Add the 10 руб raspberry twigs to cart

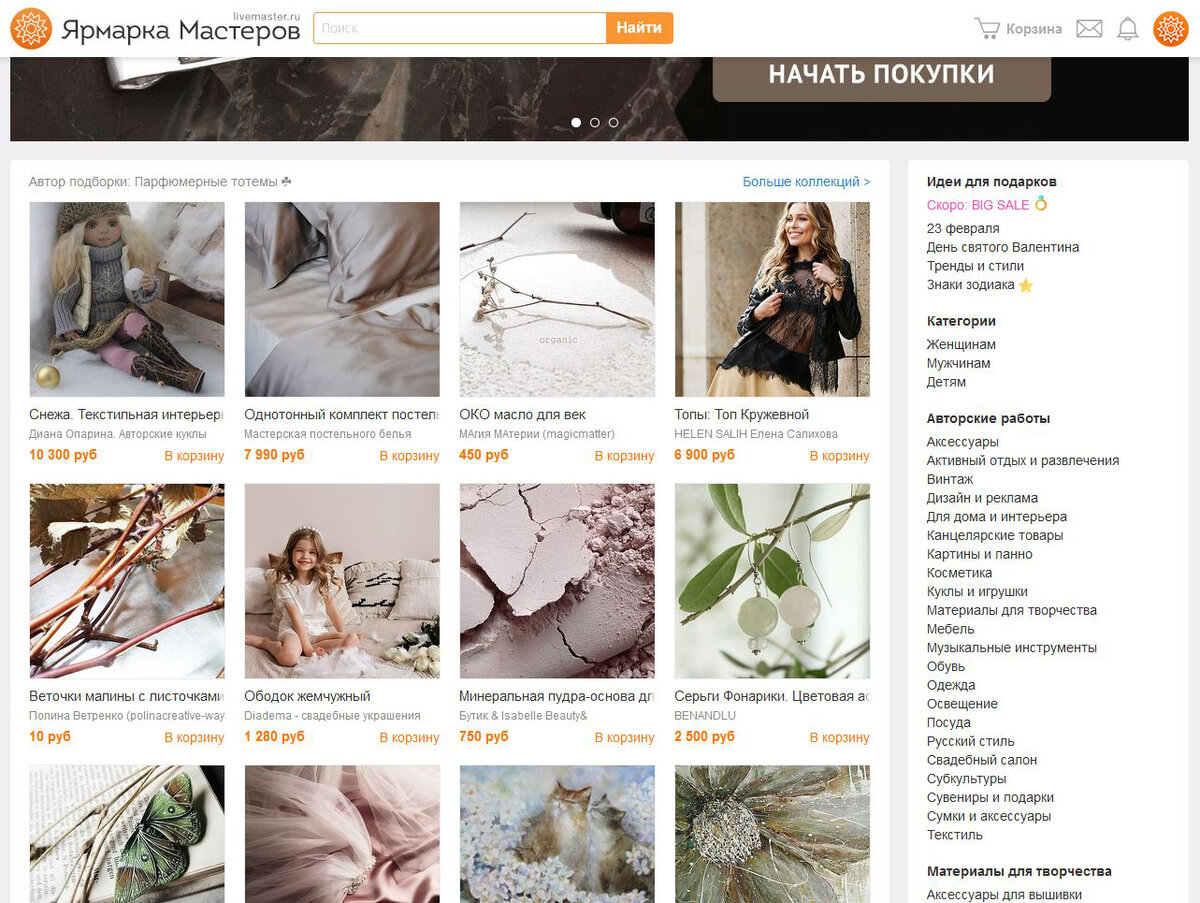tap(194, 738)
